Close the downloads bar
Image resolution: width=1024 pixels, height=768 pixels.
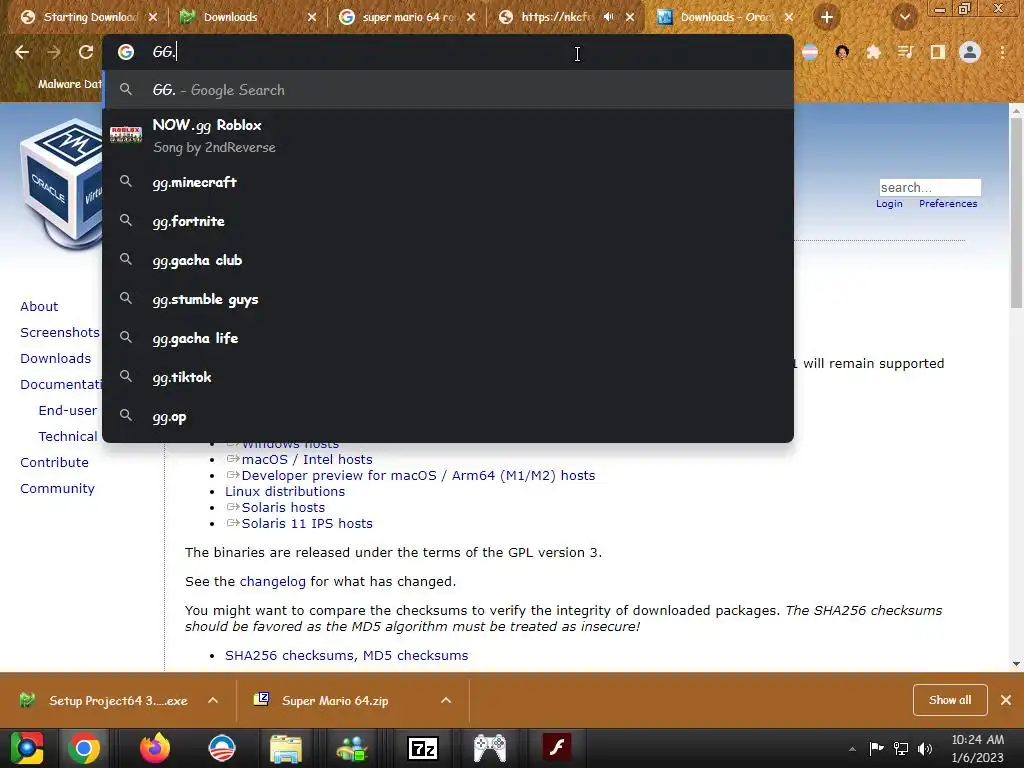(1006, 700)
